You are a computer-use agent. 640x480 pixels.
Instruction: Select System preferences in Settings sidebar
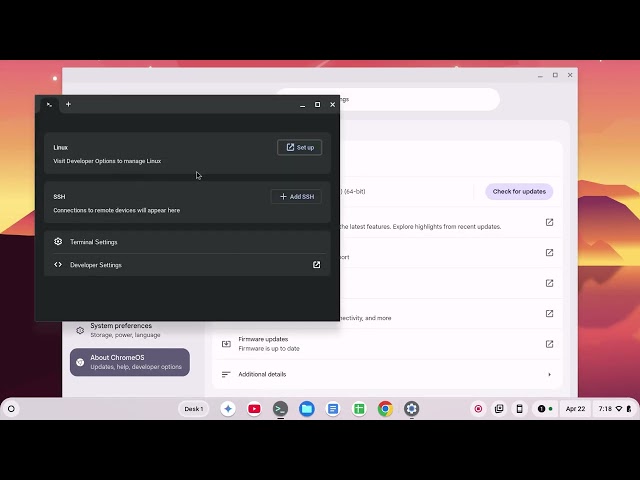click(130, 330)
